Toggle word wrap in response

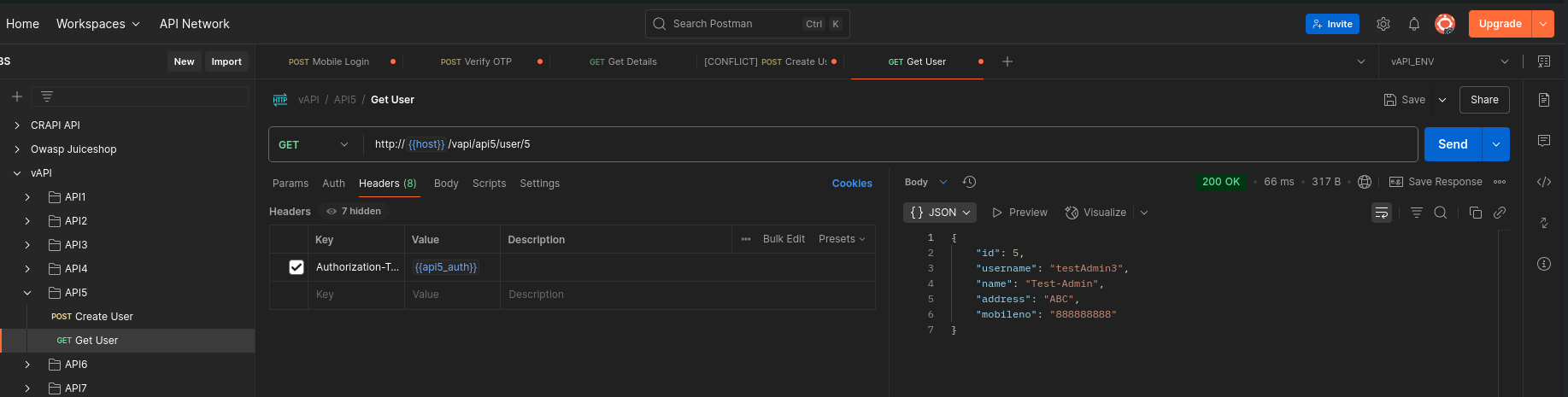[1382, 213]
